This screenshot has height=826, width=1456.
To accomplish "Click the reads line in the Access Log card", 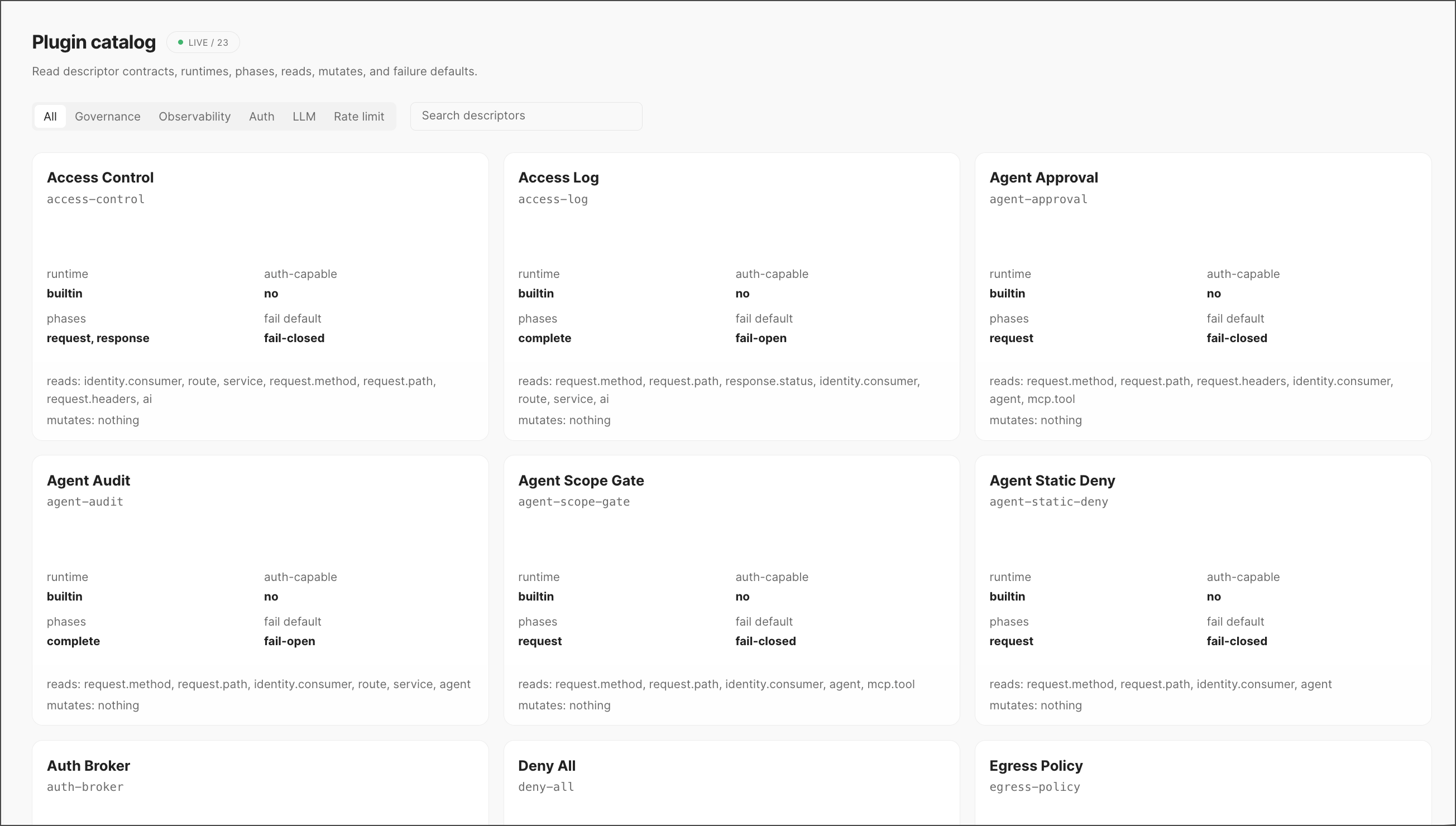I will tap(719, 390).
